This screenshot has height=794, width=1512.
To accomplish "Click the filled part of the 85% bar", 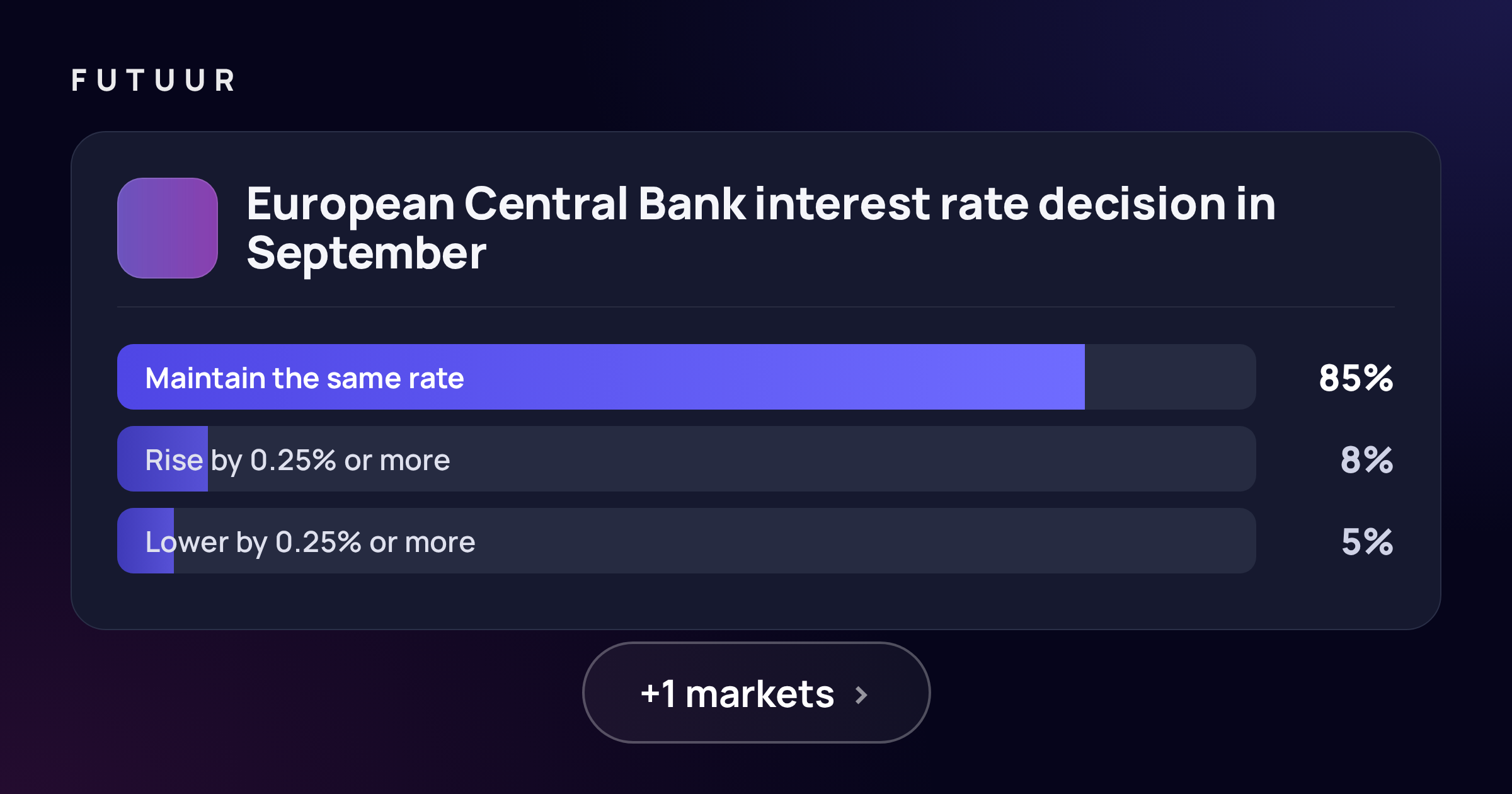I will pyautogui.click(x=601, y=377).
